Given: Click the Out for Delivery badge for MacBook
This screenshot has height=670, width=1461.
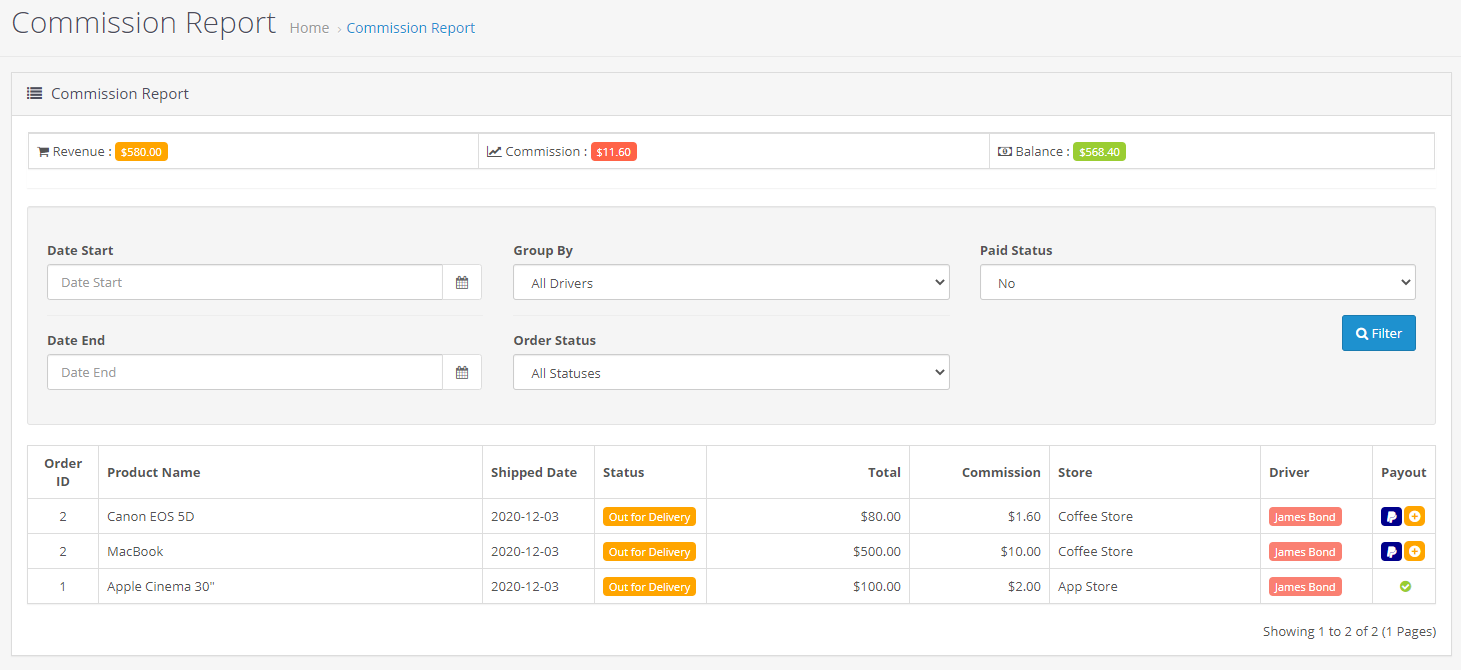Looking at the screenshot, I should [649, 552].
